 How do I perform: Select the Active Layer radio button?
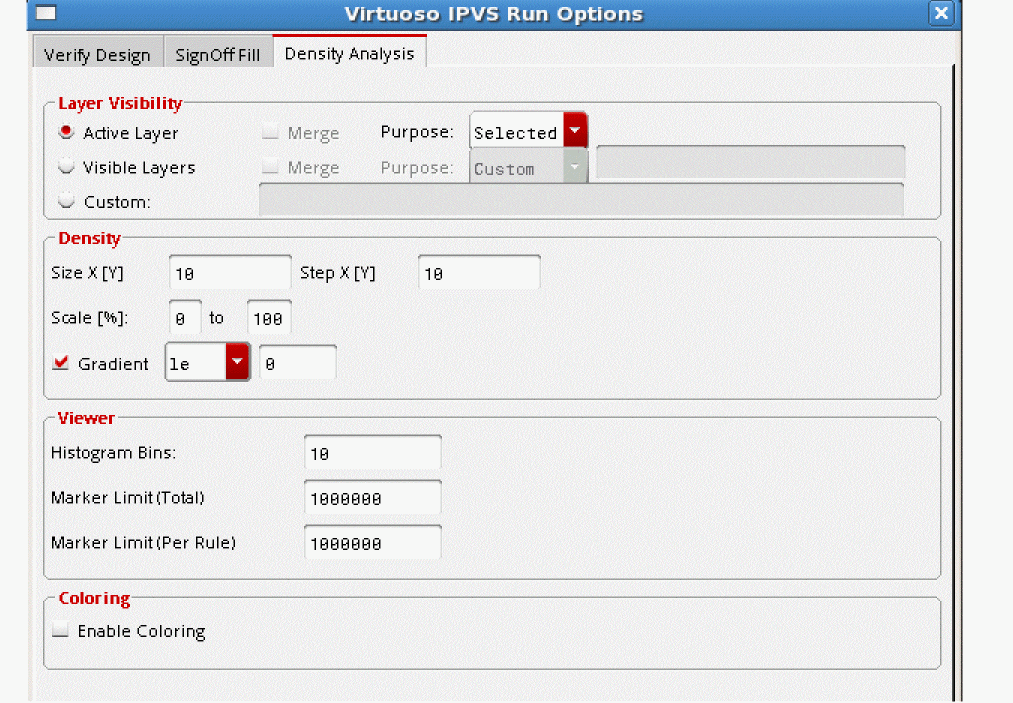[67, 132]
